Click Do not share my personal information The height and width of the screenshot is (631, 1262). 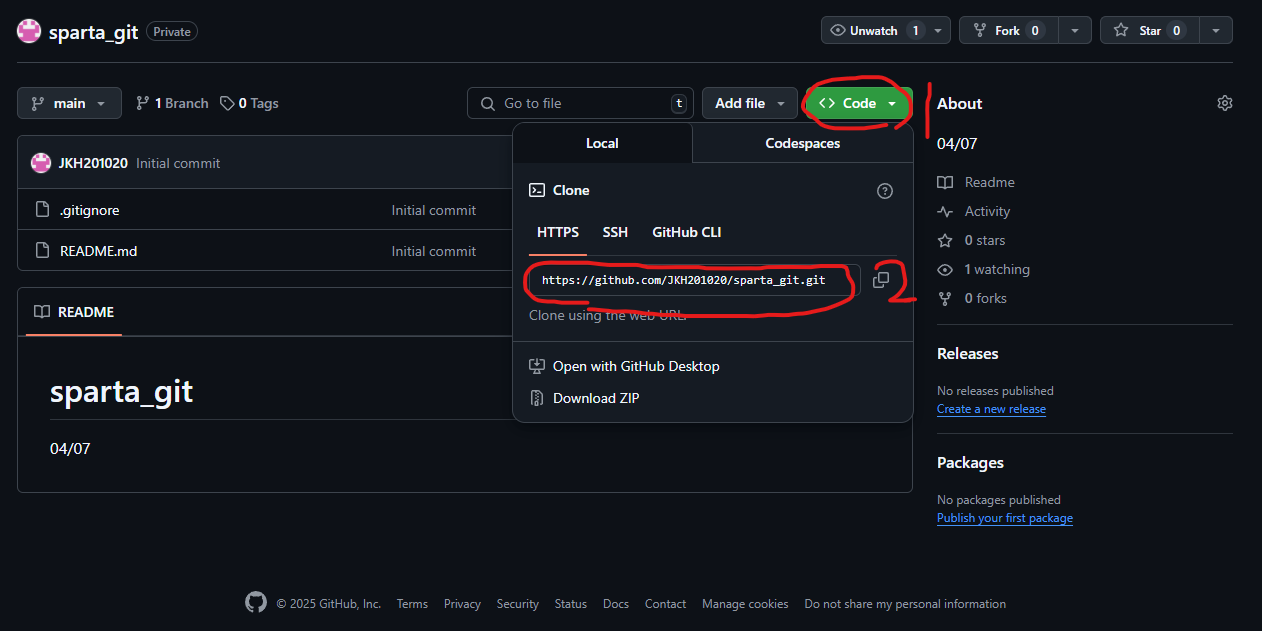click(x=905, y=603)
